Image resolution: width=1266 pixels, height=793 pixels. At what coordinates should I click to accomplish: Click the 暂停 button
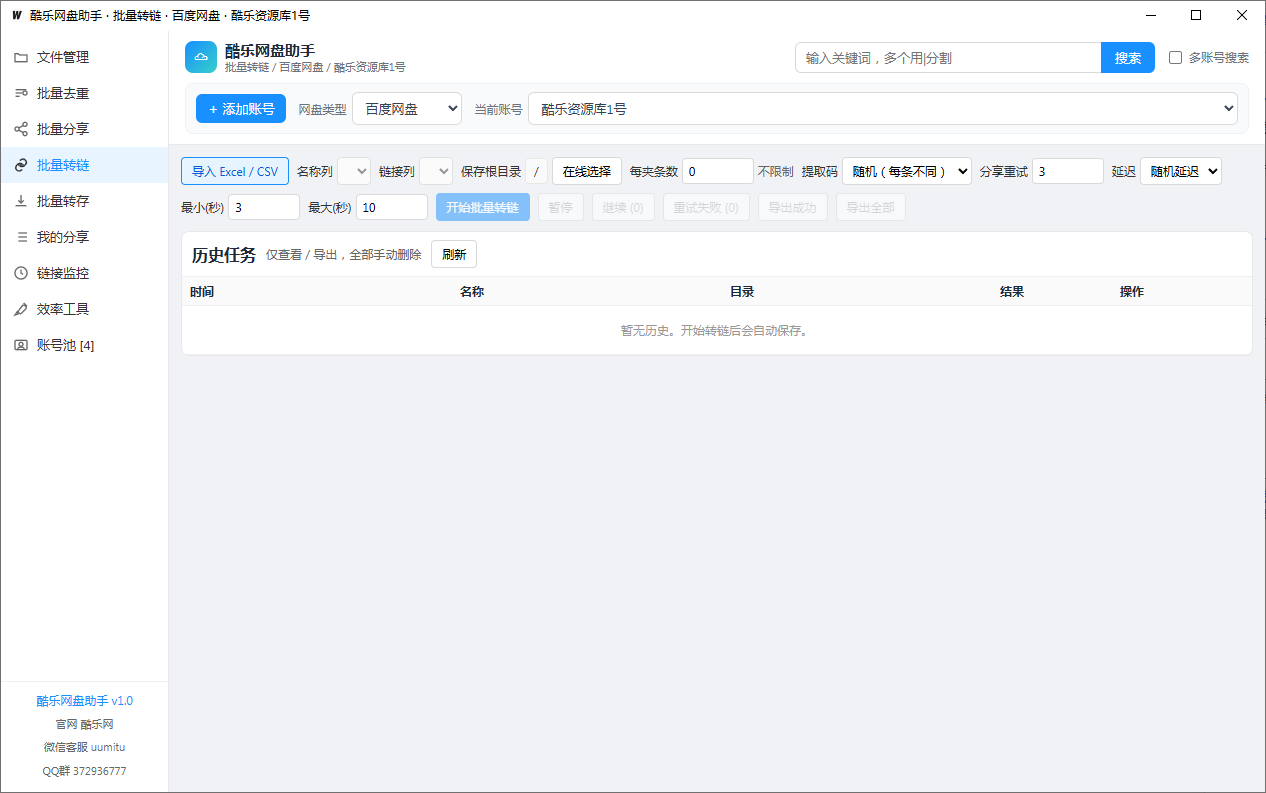561,207
